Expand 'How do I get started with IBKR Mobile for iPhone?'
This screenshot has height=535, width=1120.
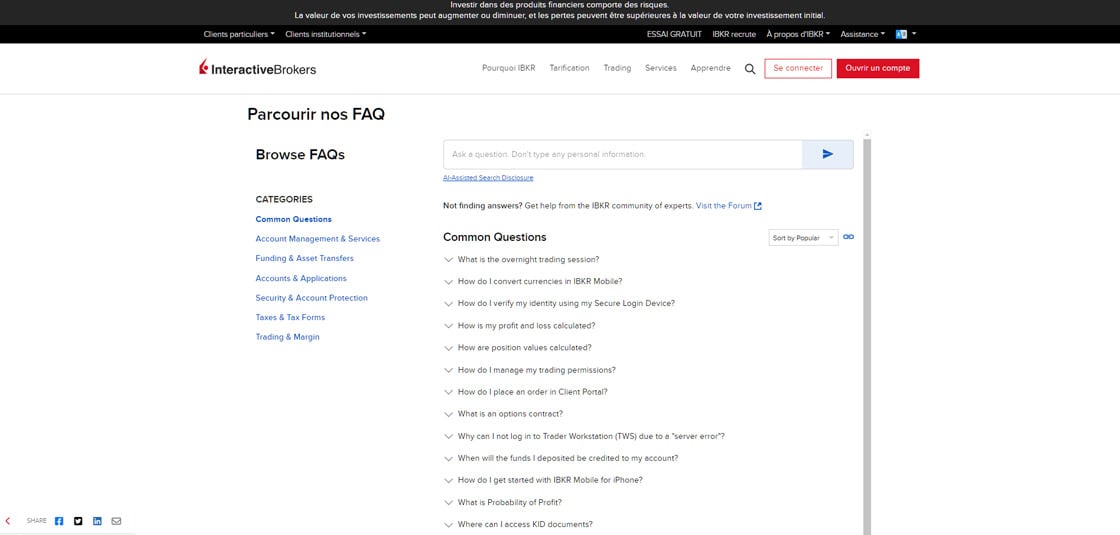(x=543, y=481)
